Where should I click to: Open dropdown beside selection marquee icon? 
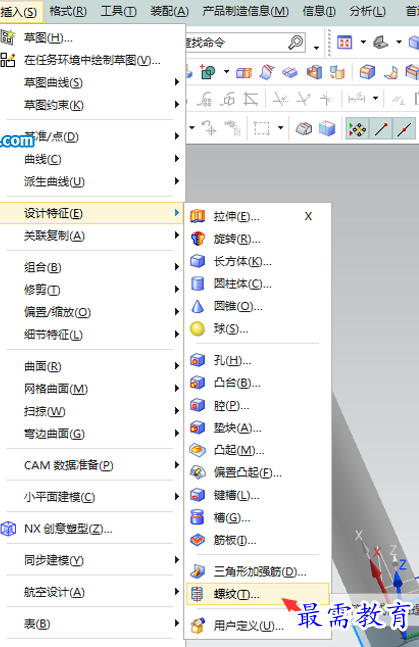[x=281, y=128]
